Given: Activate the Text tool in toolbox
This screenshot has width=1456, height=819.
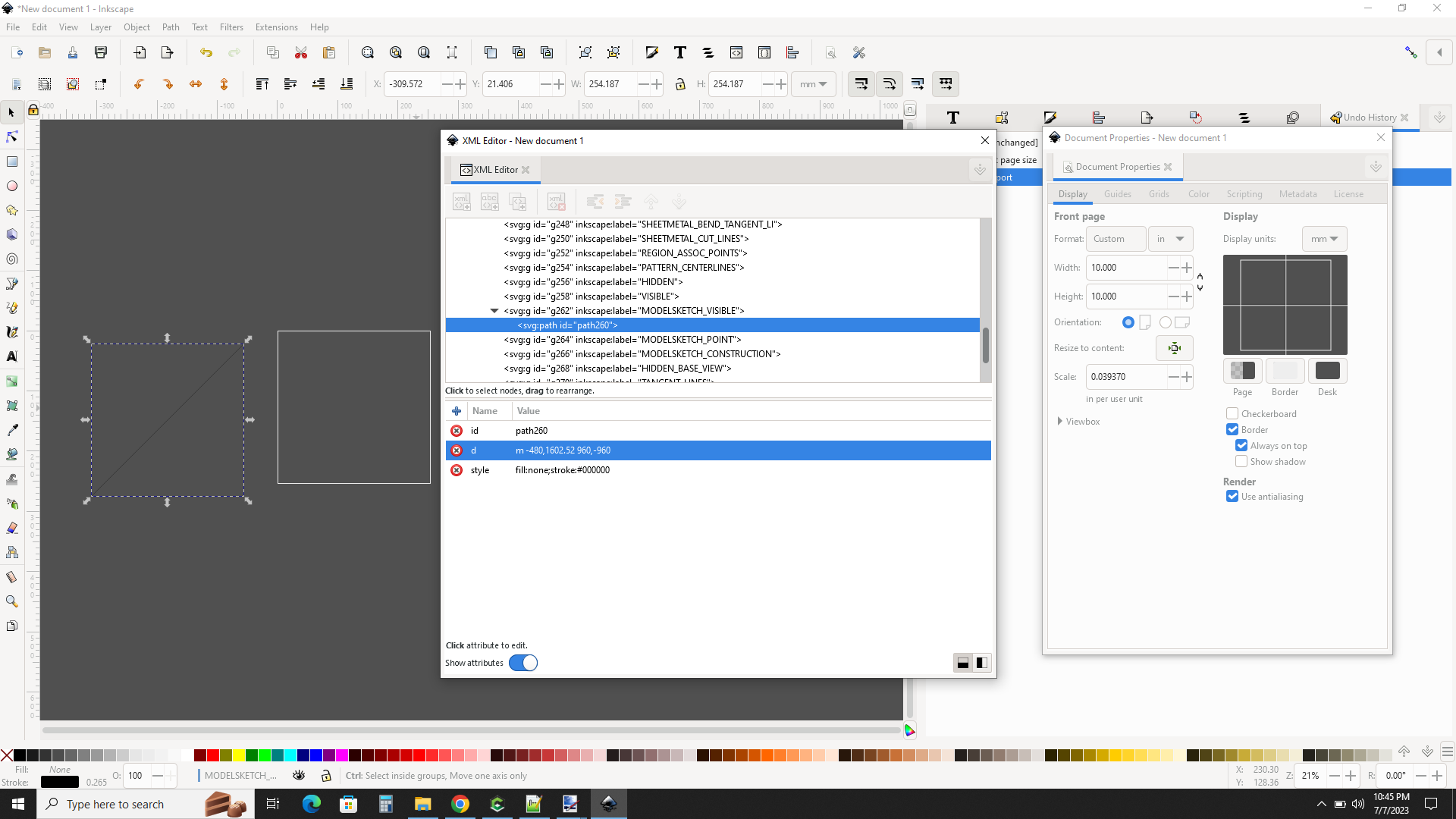Looking at the screenshot, I should coord(12,356).
